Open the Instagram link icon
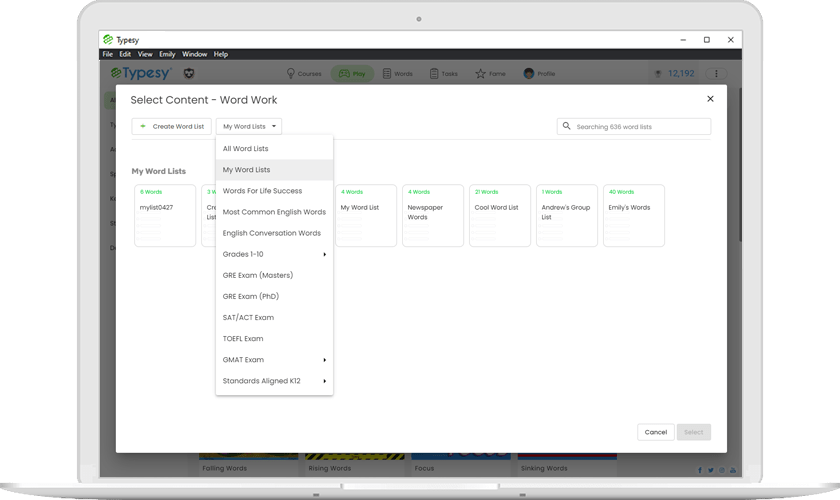Screen dimensions: 840x500 point(722,470)
